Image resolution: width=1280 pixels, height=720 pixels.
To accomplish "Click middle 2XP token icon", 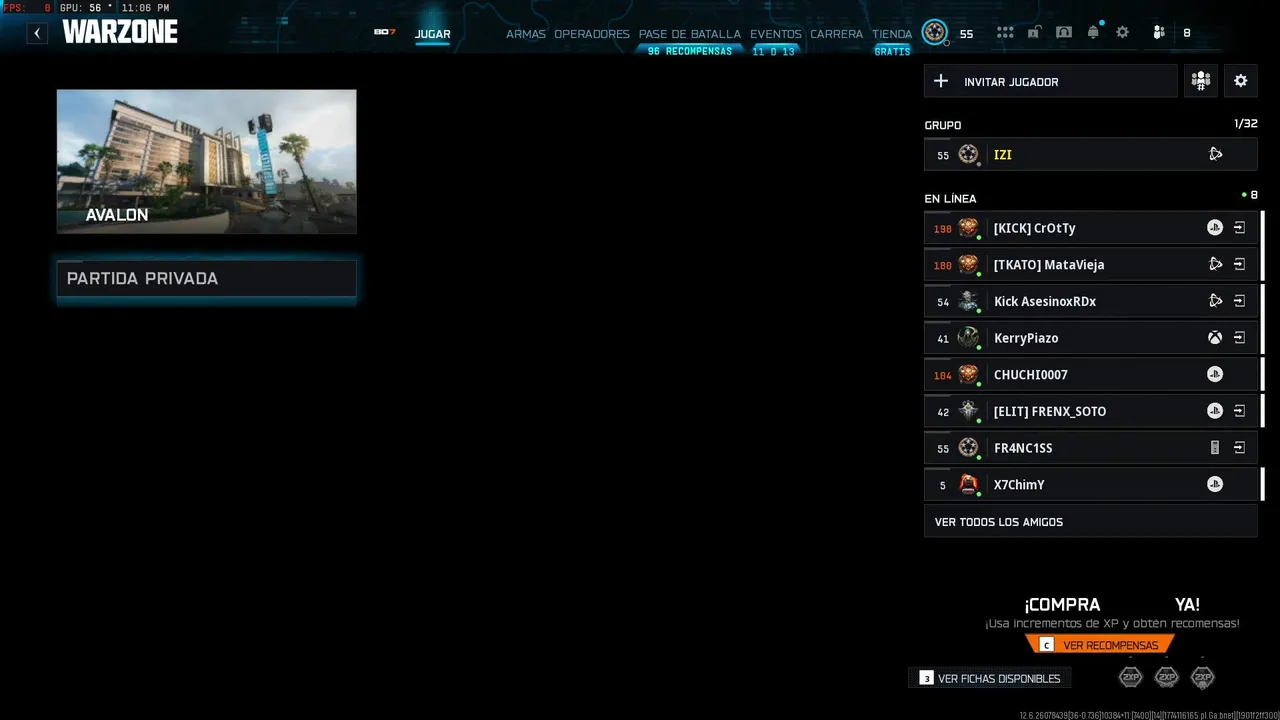I will point(1167,678).
